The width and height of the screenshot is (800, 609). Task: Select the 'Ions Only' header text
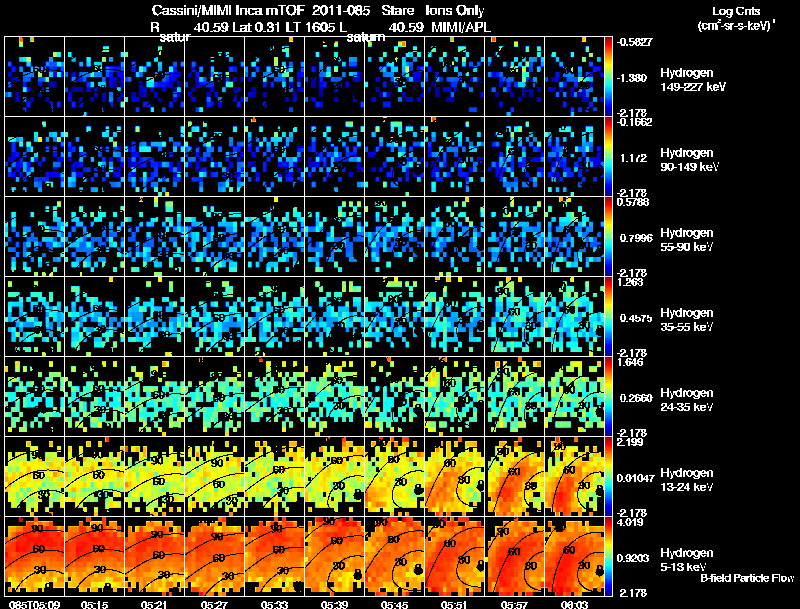tap(455, 10)
